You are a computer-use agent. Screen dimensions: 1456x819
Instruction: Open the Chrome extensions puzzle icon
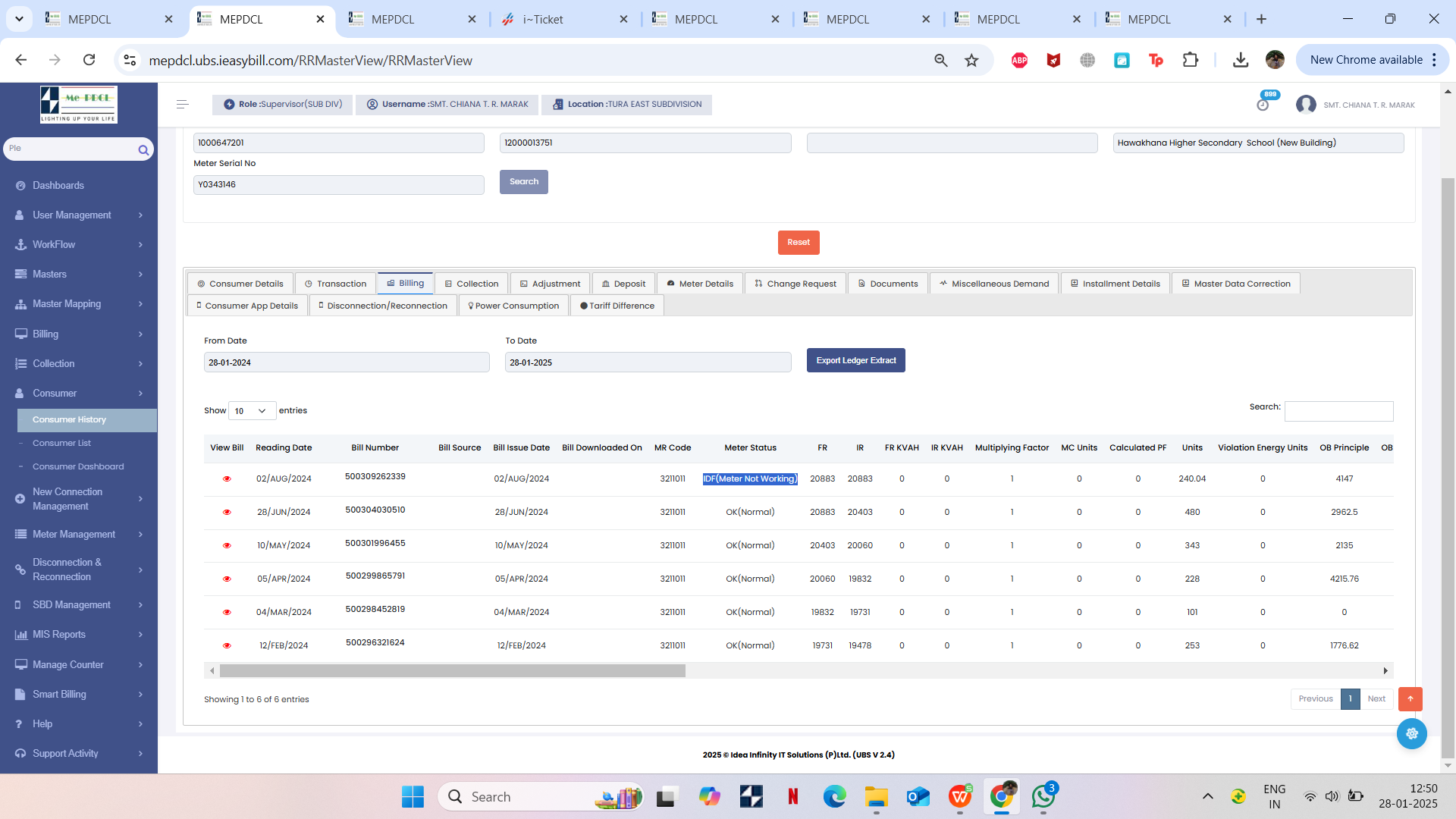tap(1191, 60)
